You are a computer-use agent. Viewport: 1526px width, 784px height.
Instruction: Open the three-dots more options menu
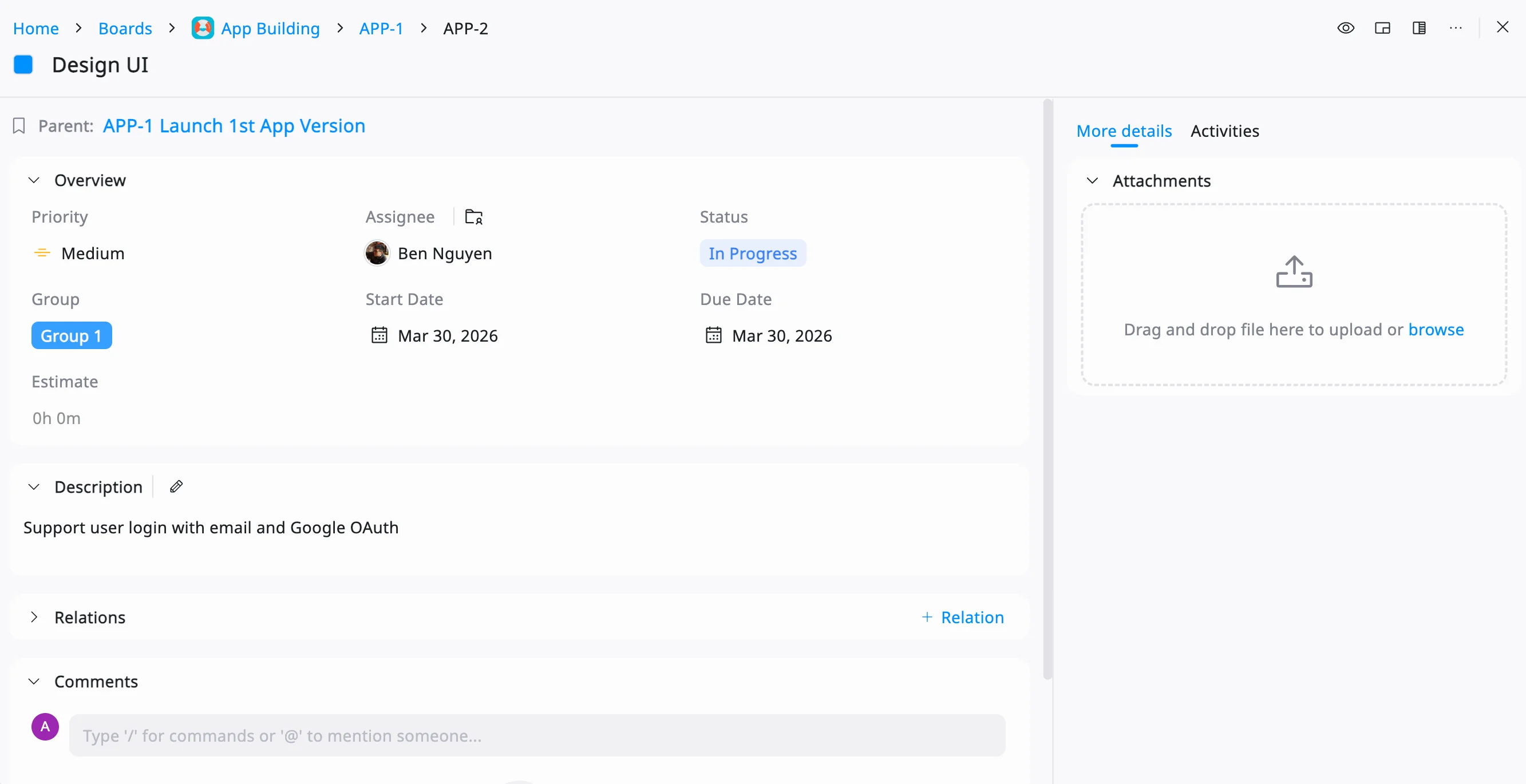pos(1456,28)
